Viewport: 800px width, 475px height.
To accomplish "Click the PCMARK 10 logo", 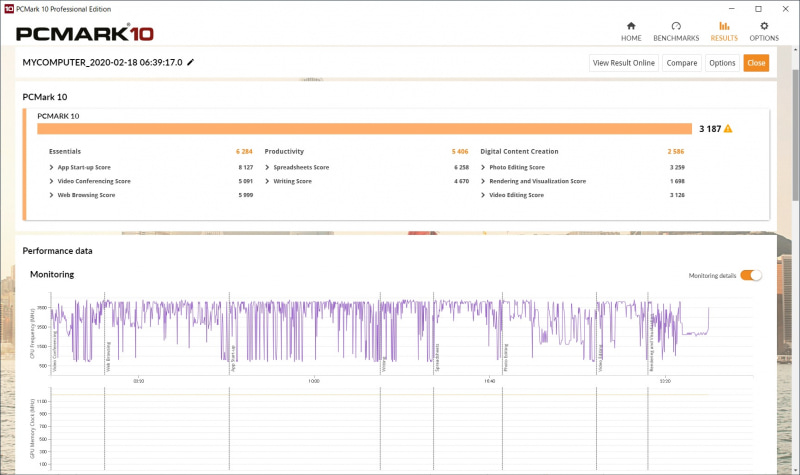I will [x=85, y=34].
